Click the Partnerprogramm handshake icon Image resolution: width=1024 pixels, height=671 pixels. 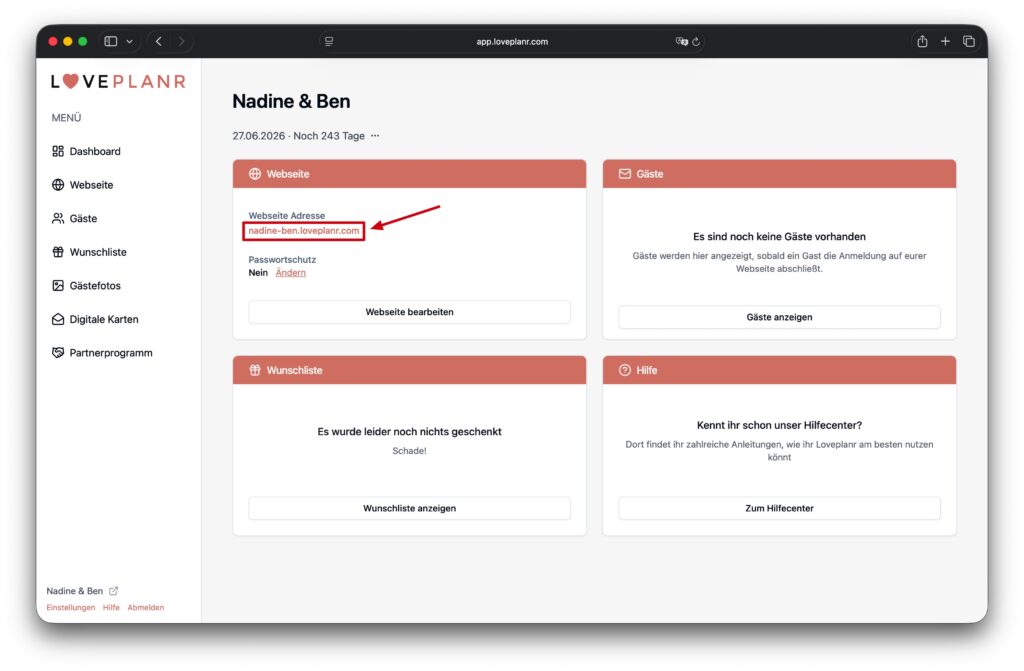pyautogui.click(x=58, y=353)
